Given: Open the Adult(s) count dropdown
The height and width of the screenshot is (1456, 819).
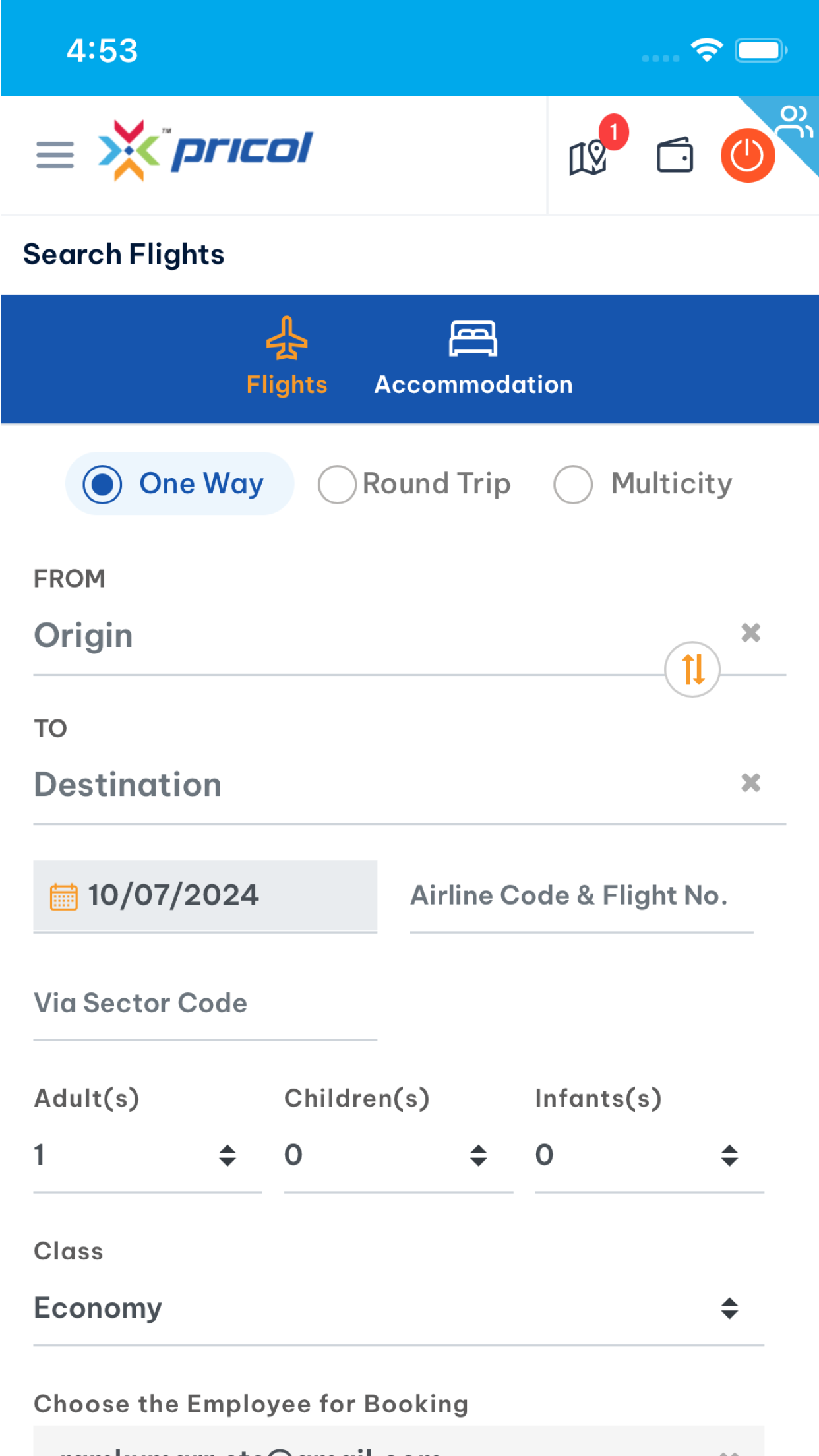Looking at the screenshot, I should pos(148,1155).
